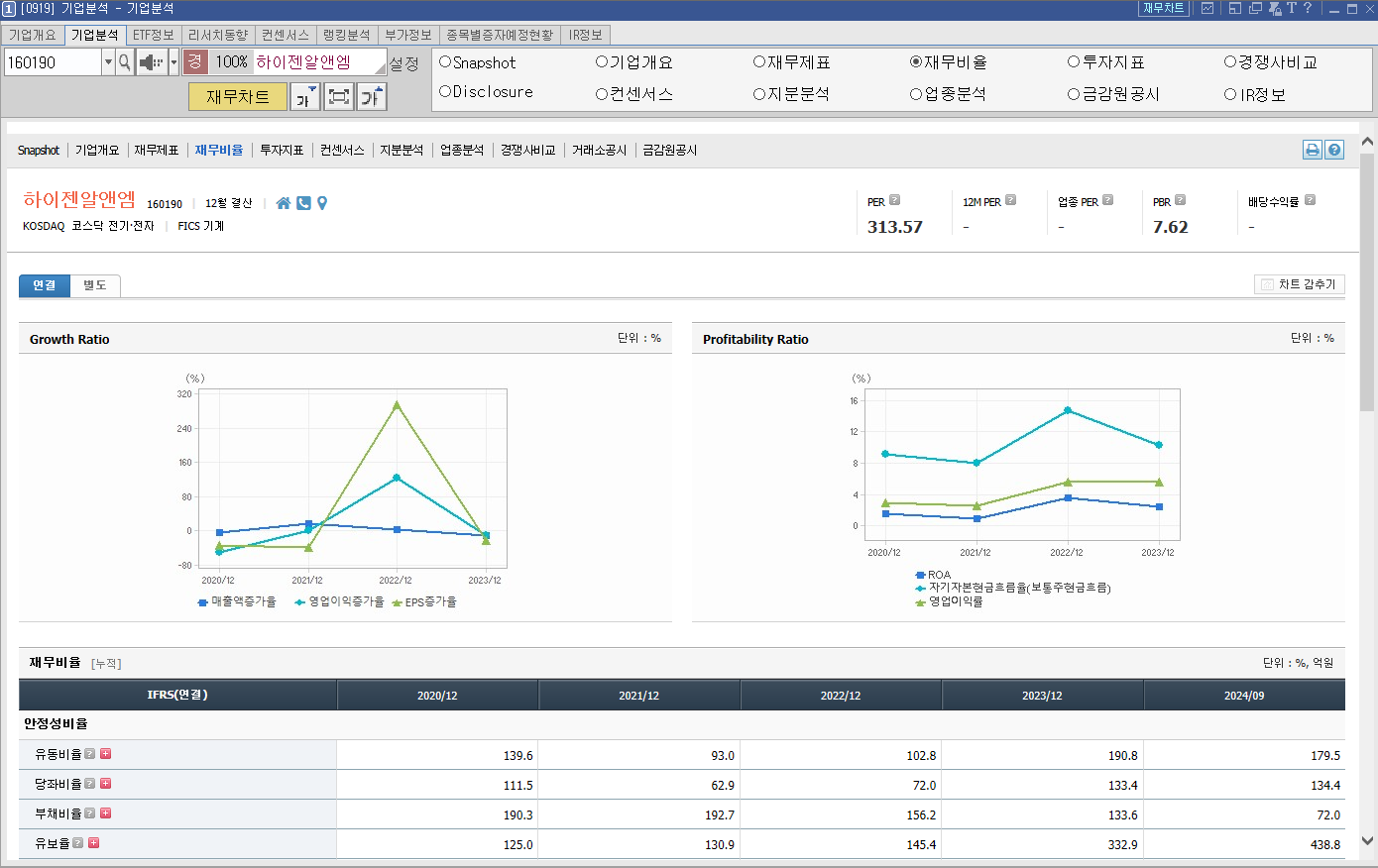Screen dimensions: 1378x868
Task: Click the PBR help question icon
Action: (1180, 200)
